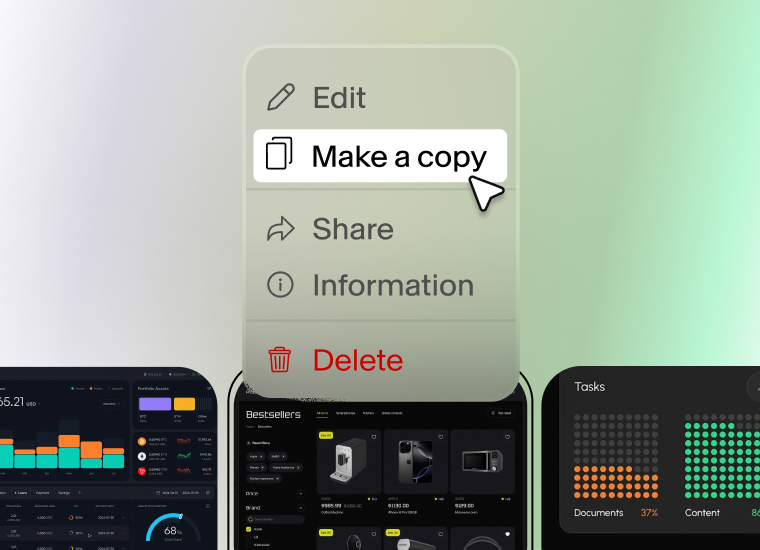Viewport: 760px width, 550px height.
Task: Click the duplicate pages icon in Make a copy
Action: [279, 153]
